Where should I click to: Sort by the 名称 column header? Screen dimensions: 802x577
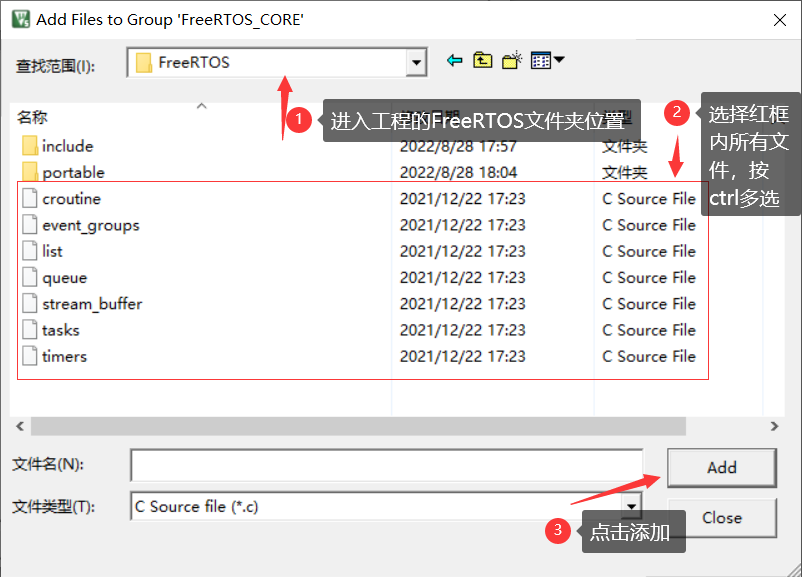[x=32, y=117]
